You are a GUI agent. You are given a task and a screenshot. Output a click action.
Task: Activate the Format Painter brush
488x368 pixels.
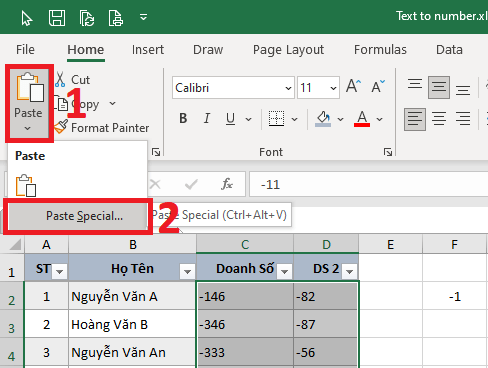point(102,127)
